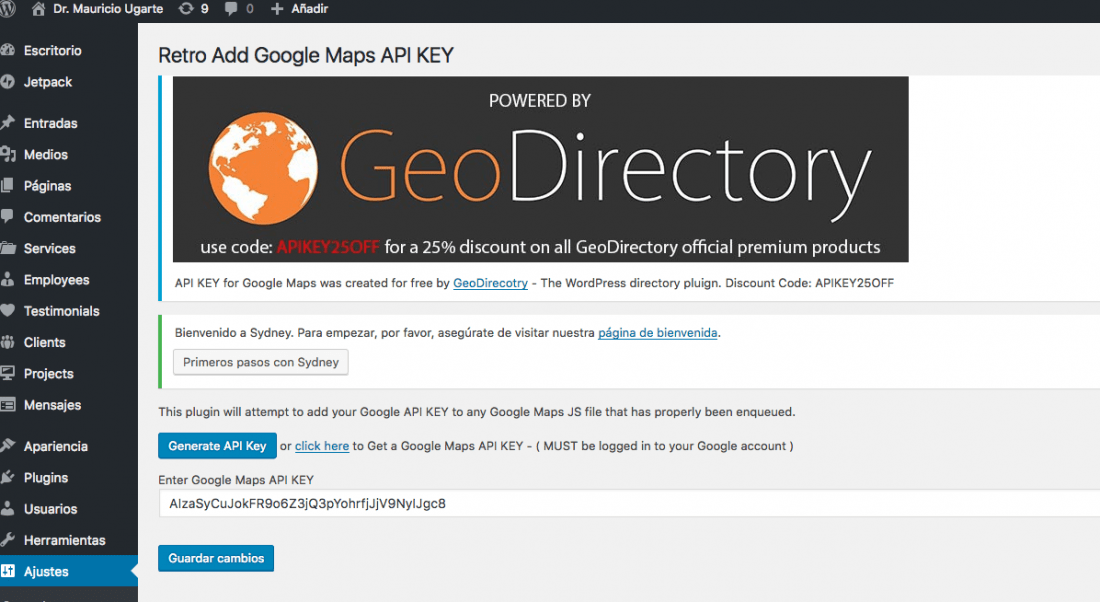Follow the click here link for API key
Screen dimensions: 1100x602
click(321, 446)
